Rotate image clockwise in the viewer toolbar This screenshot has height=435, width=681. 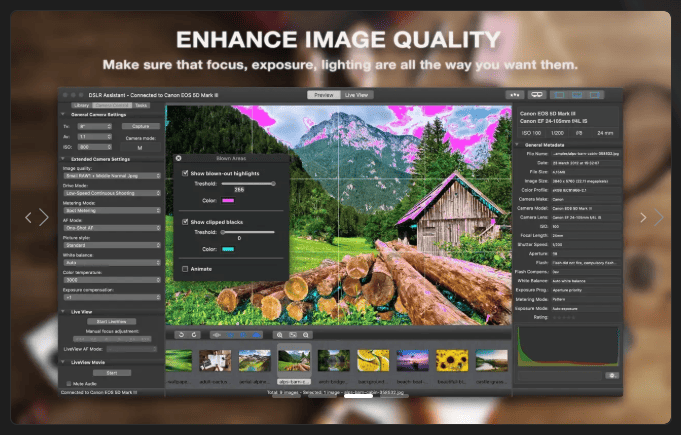point(194,335)
